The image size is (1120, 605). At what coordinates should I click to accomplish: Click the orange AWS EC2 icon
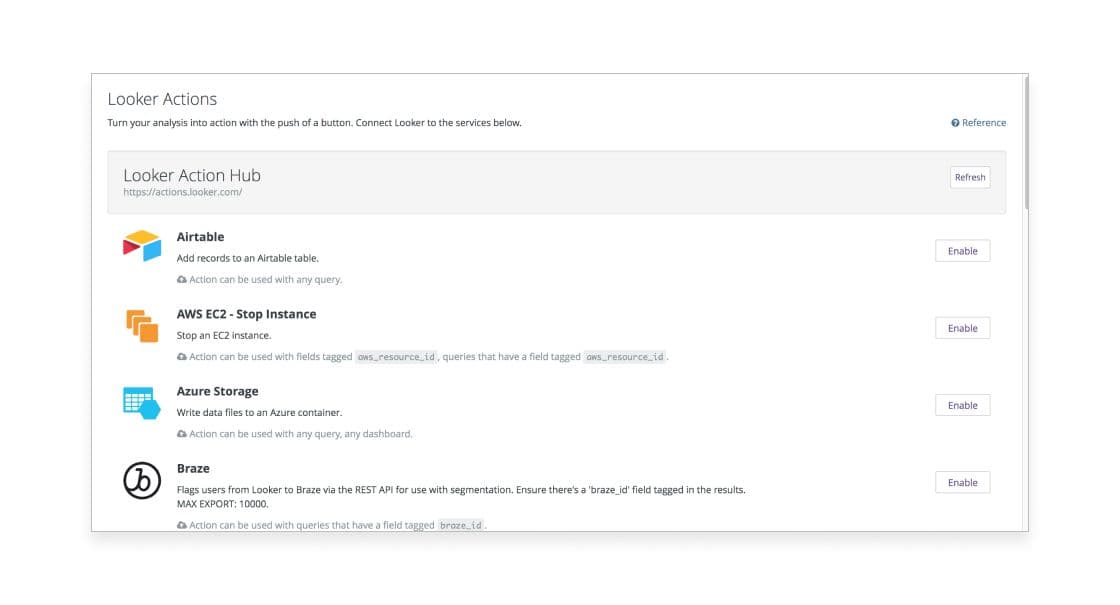tap(141, 325)
